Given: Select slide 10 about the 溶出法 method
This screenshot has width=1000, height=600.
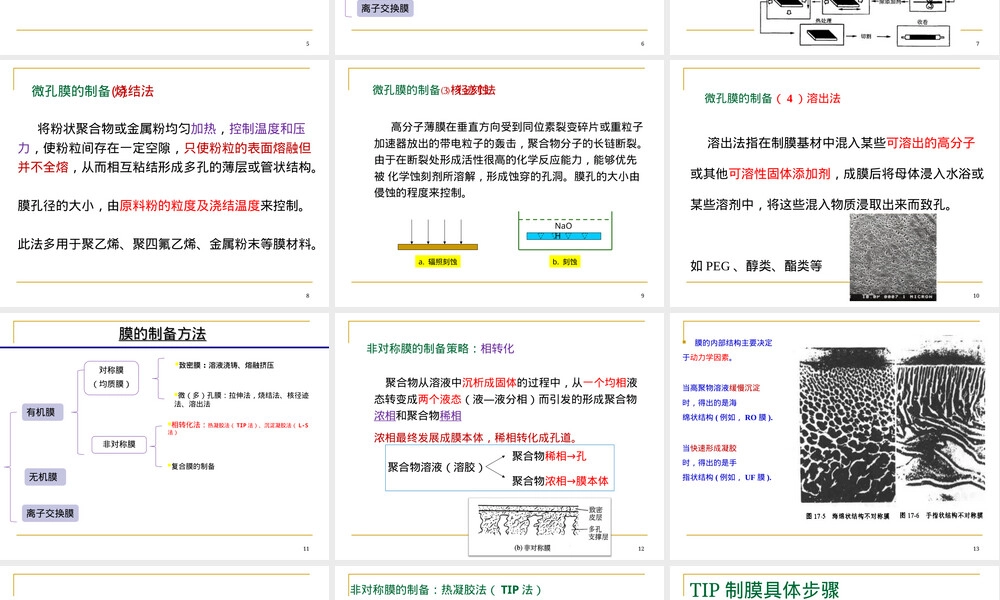Looking at the screenshot, I should (x=834, y=183).
